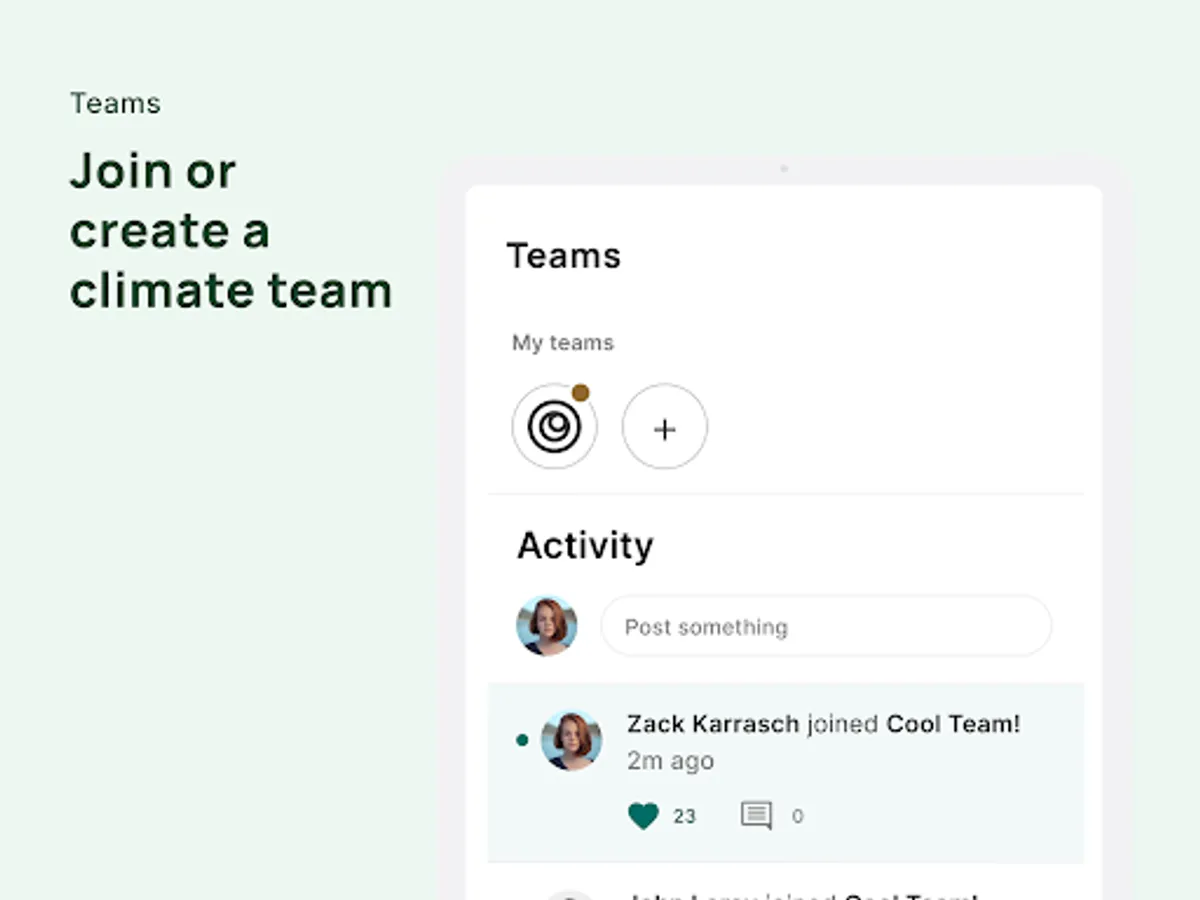This screenshot has height=900, width=1200.
Task: Open the Cool Team! link in Zack's post
Action: 953,724
